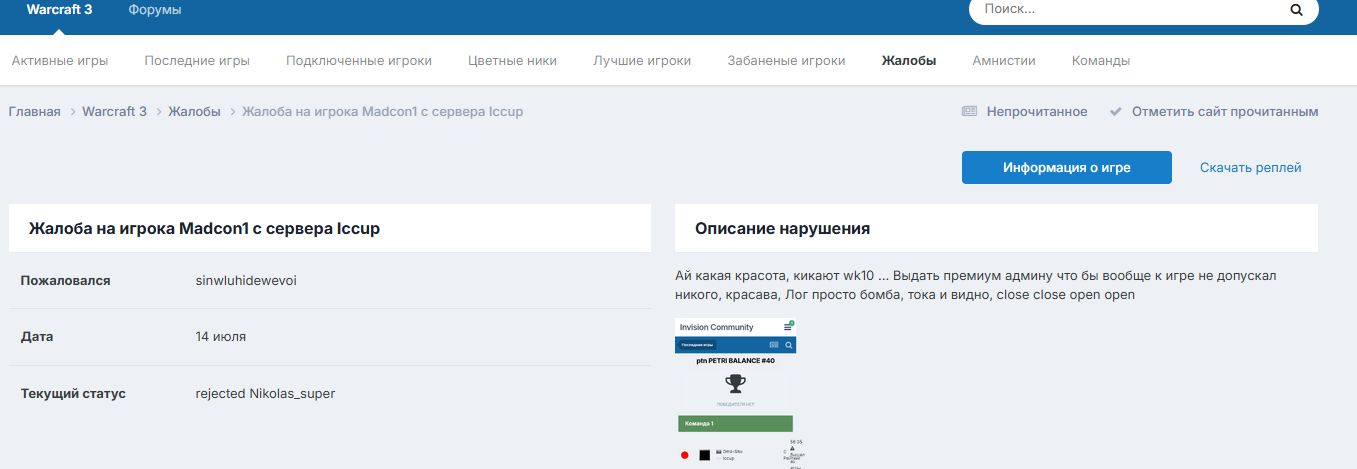Click the violation description paragraph
Image resolution: width=1357 pixels, height=469 pixels.
point(976,285)
